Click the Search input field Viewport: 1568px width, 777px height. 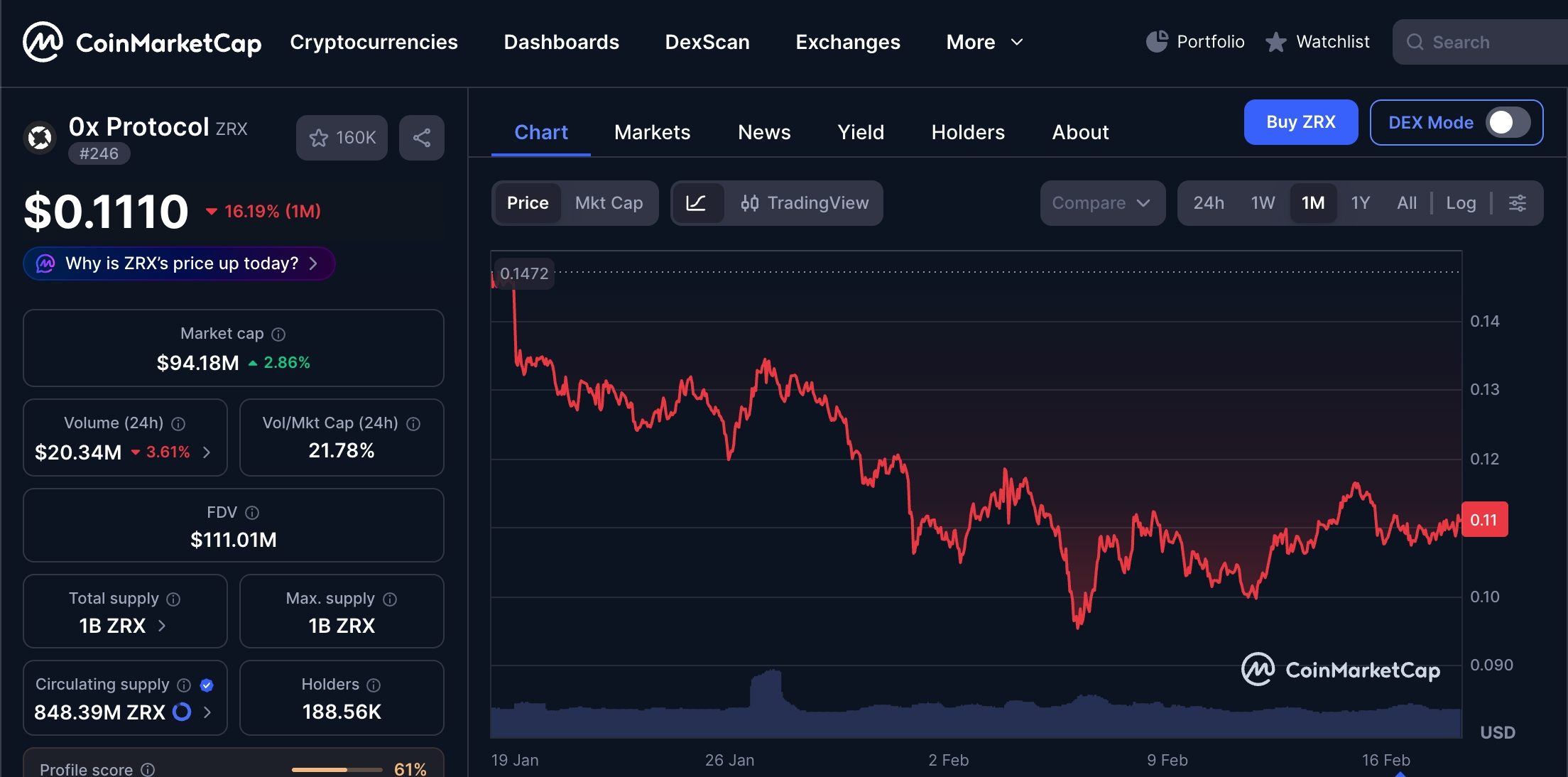tap(1481, 43)
